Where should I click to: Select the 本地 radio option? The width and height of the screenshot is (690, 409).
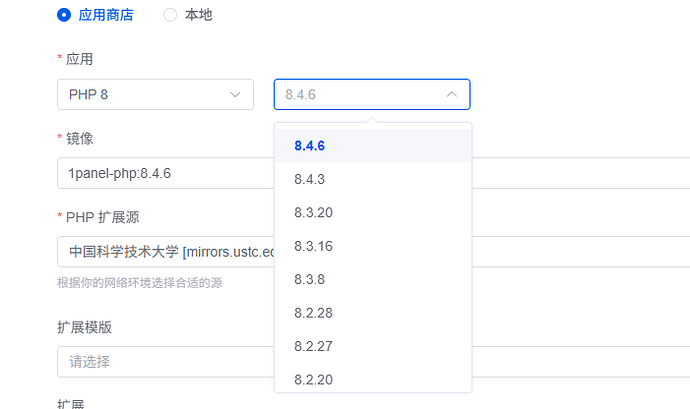coord(170,15)
